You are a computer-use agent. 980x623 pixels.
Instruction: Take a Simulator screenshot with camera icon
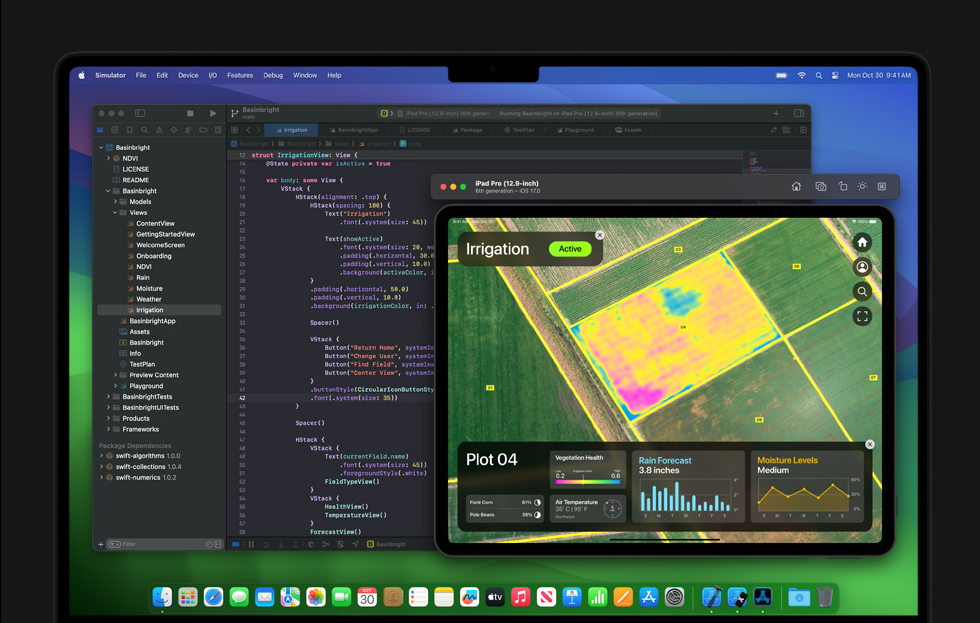pyautogui.click(x=821, y=186)
